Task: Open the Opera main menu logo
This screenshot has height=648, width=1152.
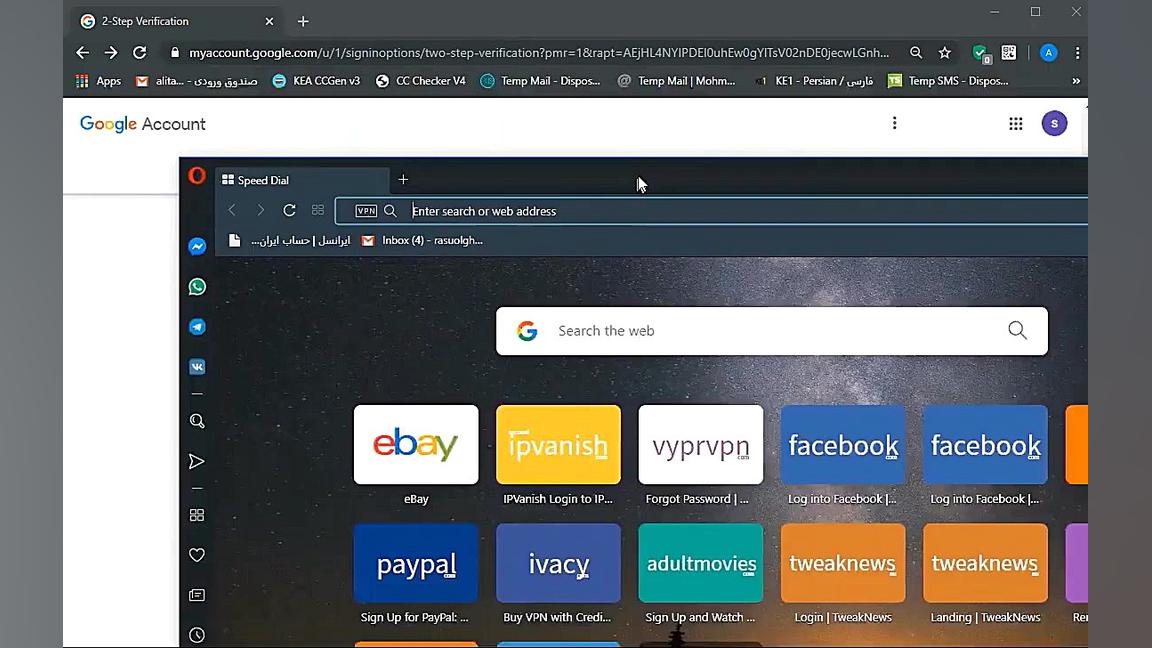Action: coord(197,176)
